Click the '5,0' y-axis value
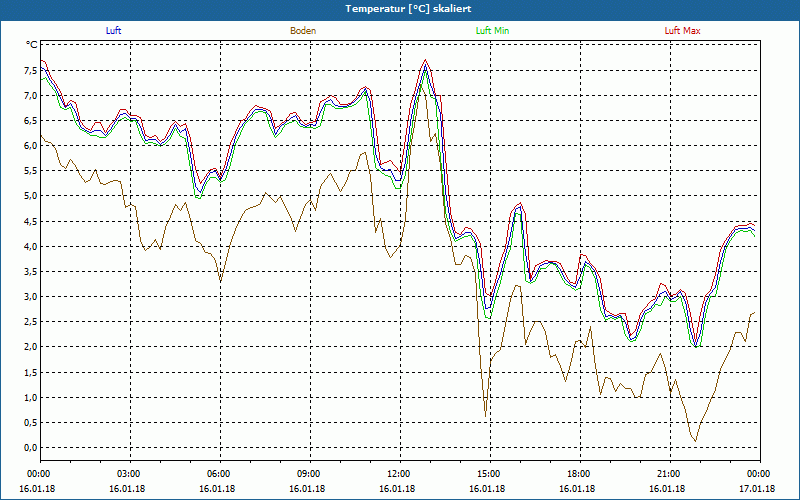800x500 pixels. 31,196
